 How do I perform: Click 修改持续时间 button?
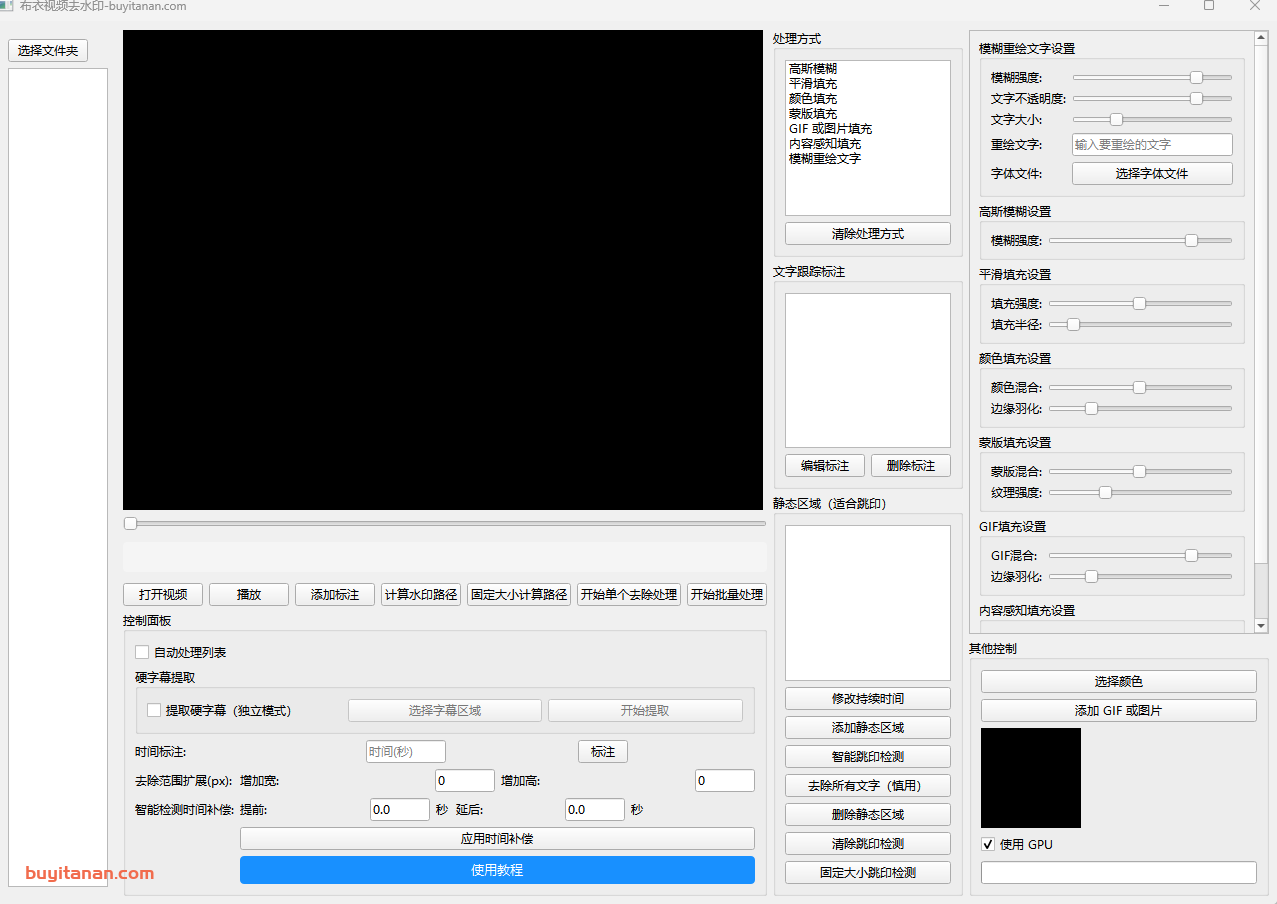[x=868, y=698]
